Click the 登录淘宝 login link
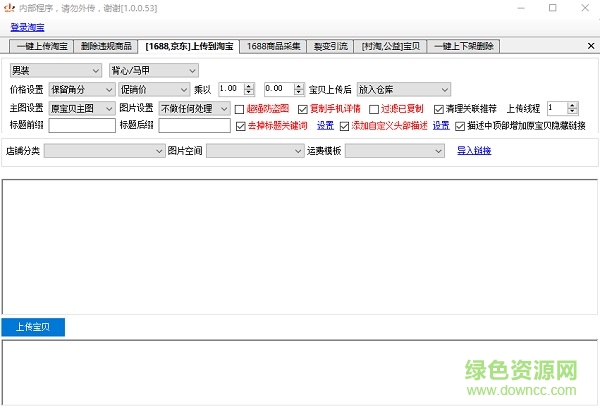 click(x=27, y=27)
